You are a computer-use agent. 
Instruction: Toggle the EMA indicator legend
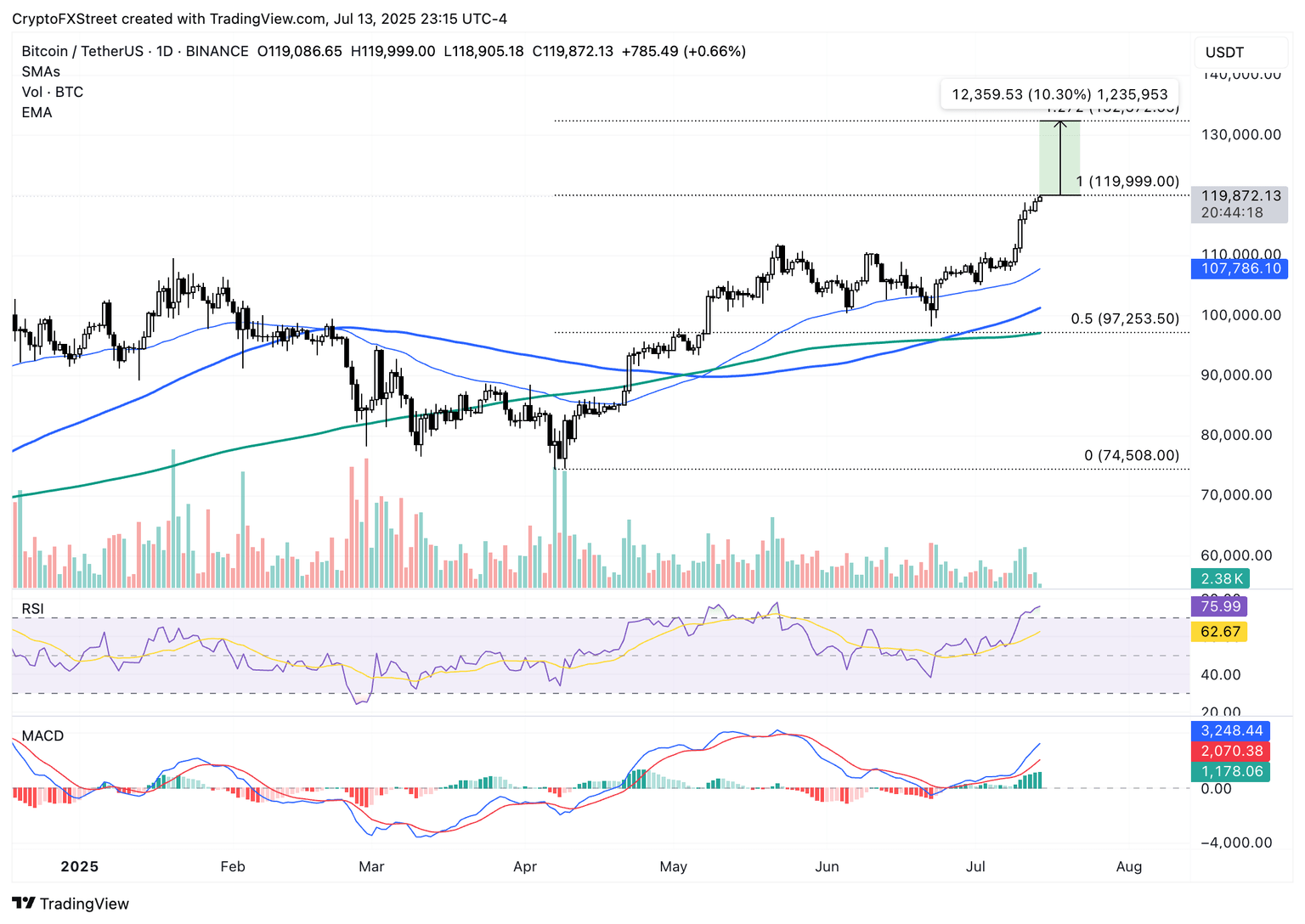pyautogui.click(x=35, y=112)
